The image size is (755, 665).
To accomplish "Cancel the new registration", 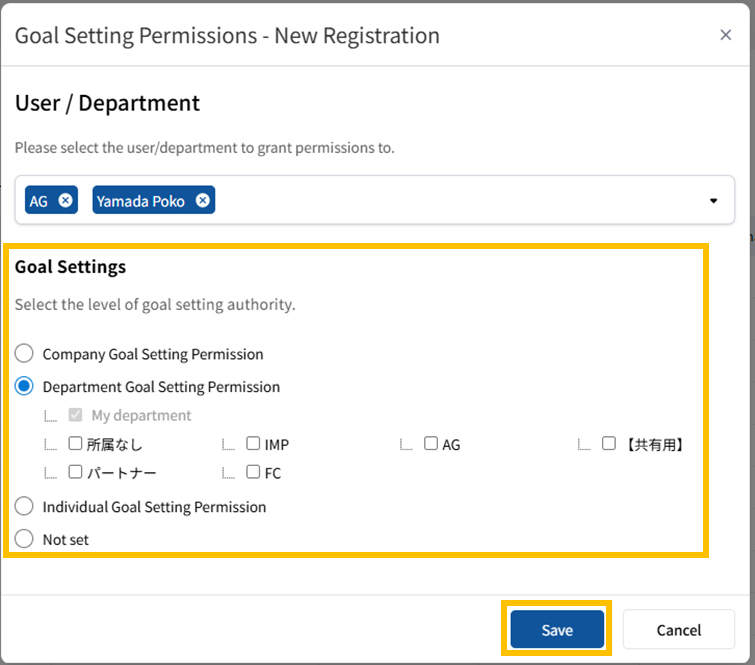I will click(x=678, y=630).
